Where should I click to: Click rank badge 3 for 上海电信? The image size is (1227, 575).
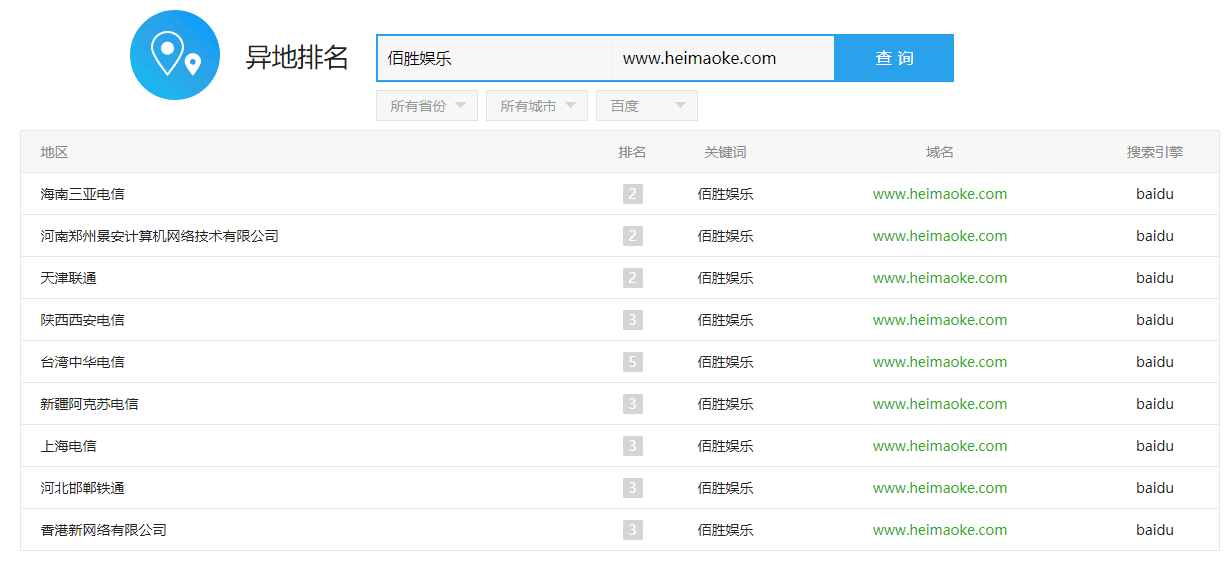[x=632, y=446]
